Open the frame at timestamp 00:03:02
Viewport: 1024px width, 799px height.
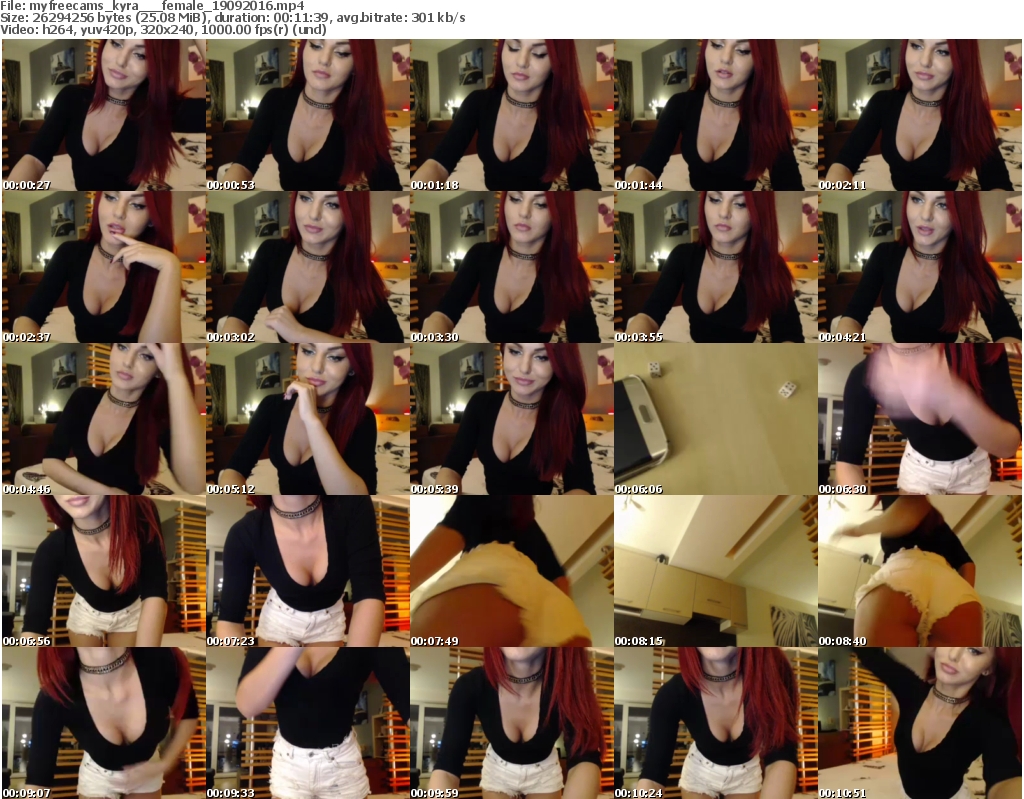coord(308,267)
